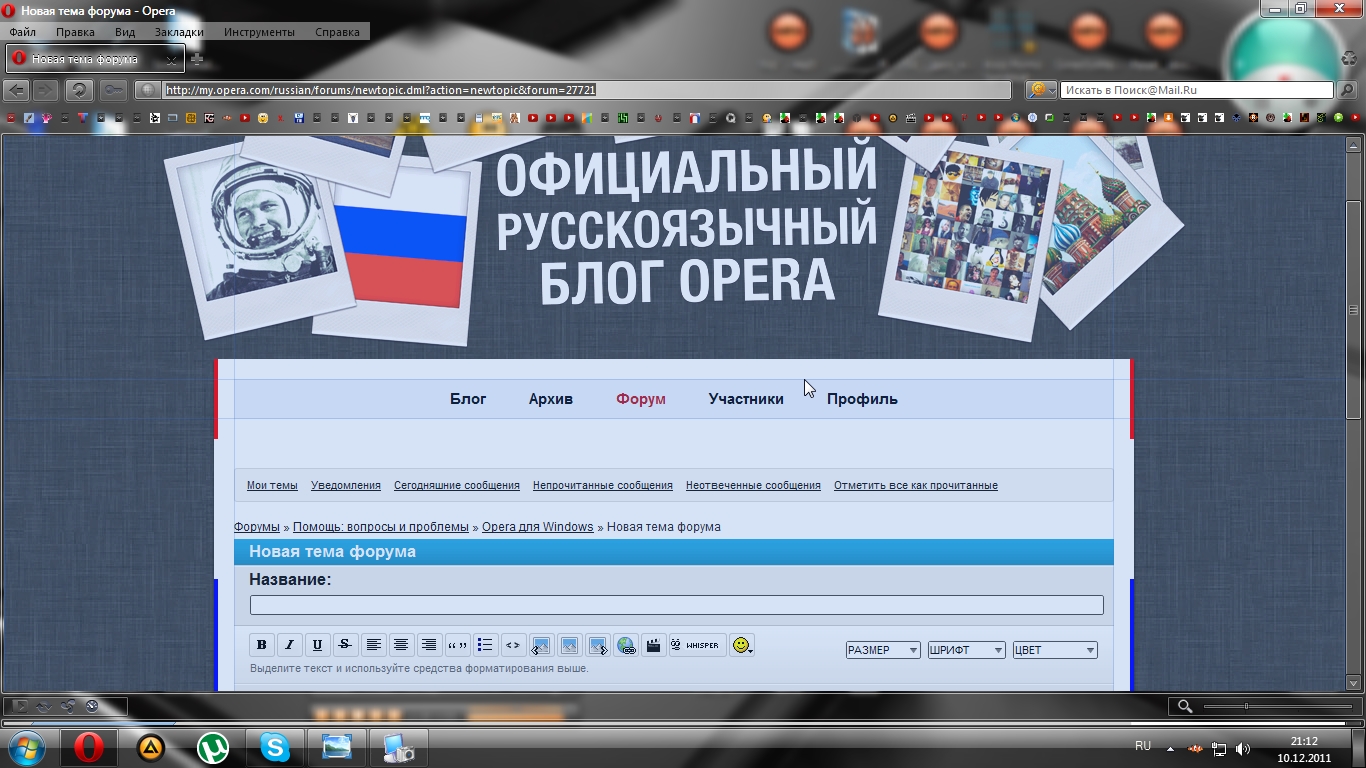Open a new tab with the plus button
The width and height of the screenshot is (1366, 768).
pos(197,60)
